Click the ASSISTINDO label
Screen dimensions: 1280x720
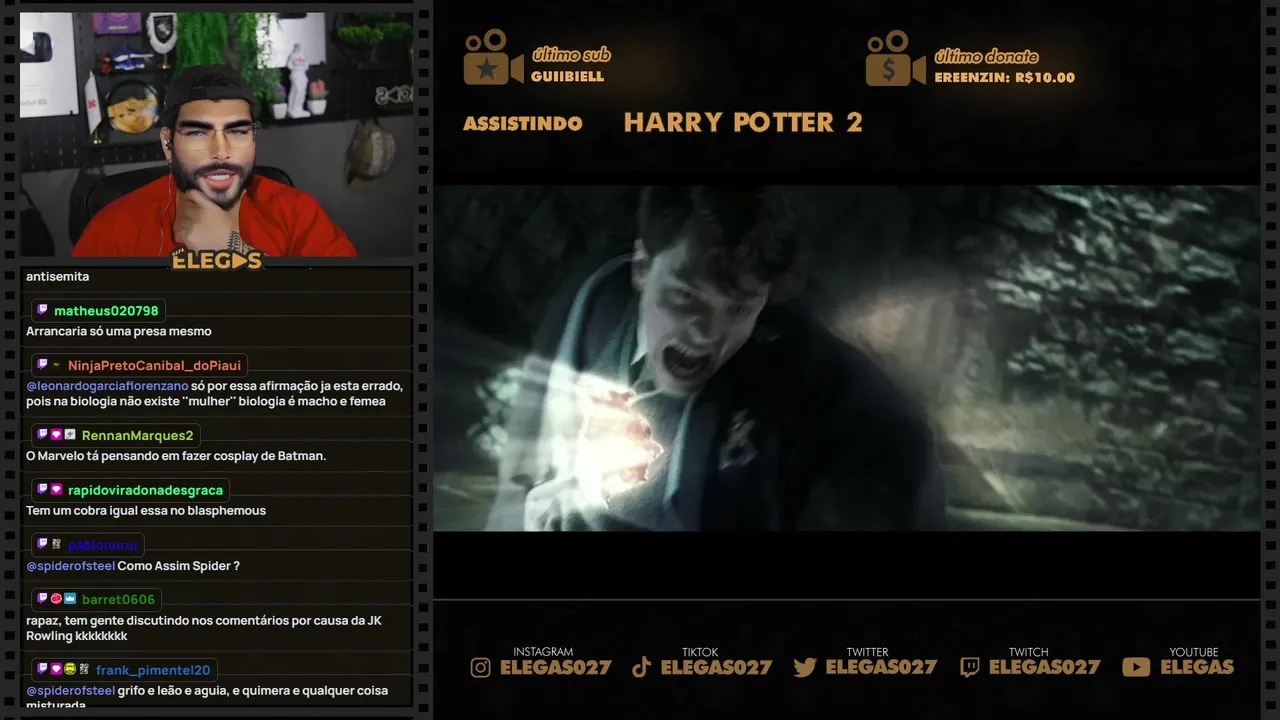tap(523, 124)
